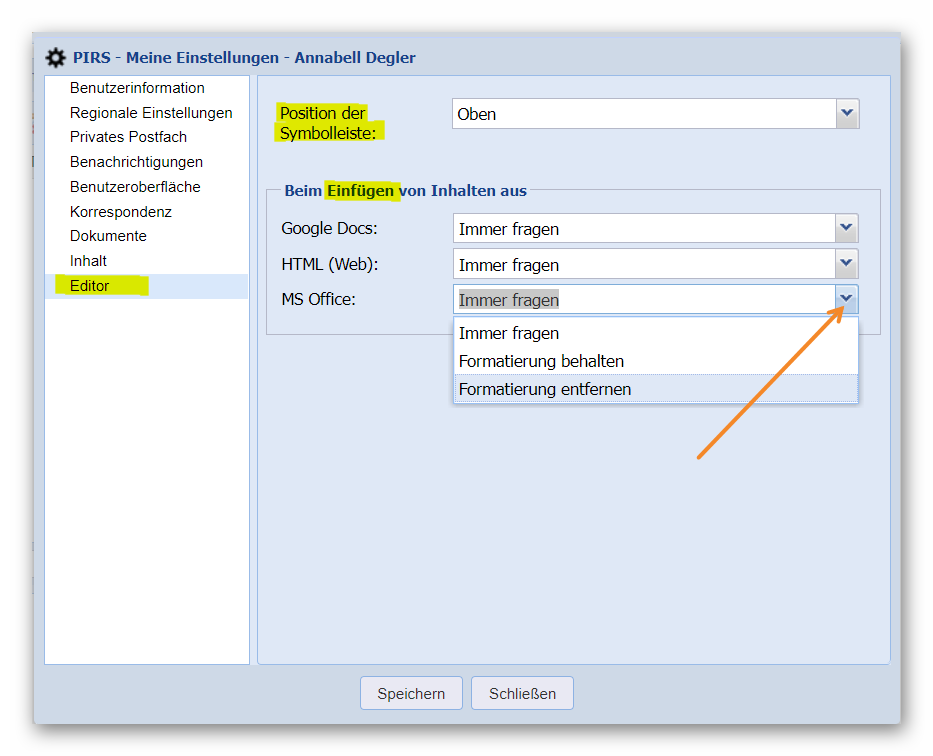The image size is (933, 756).
Task: Click the Speichern button
Action: tap(411, 693)
